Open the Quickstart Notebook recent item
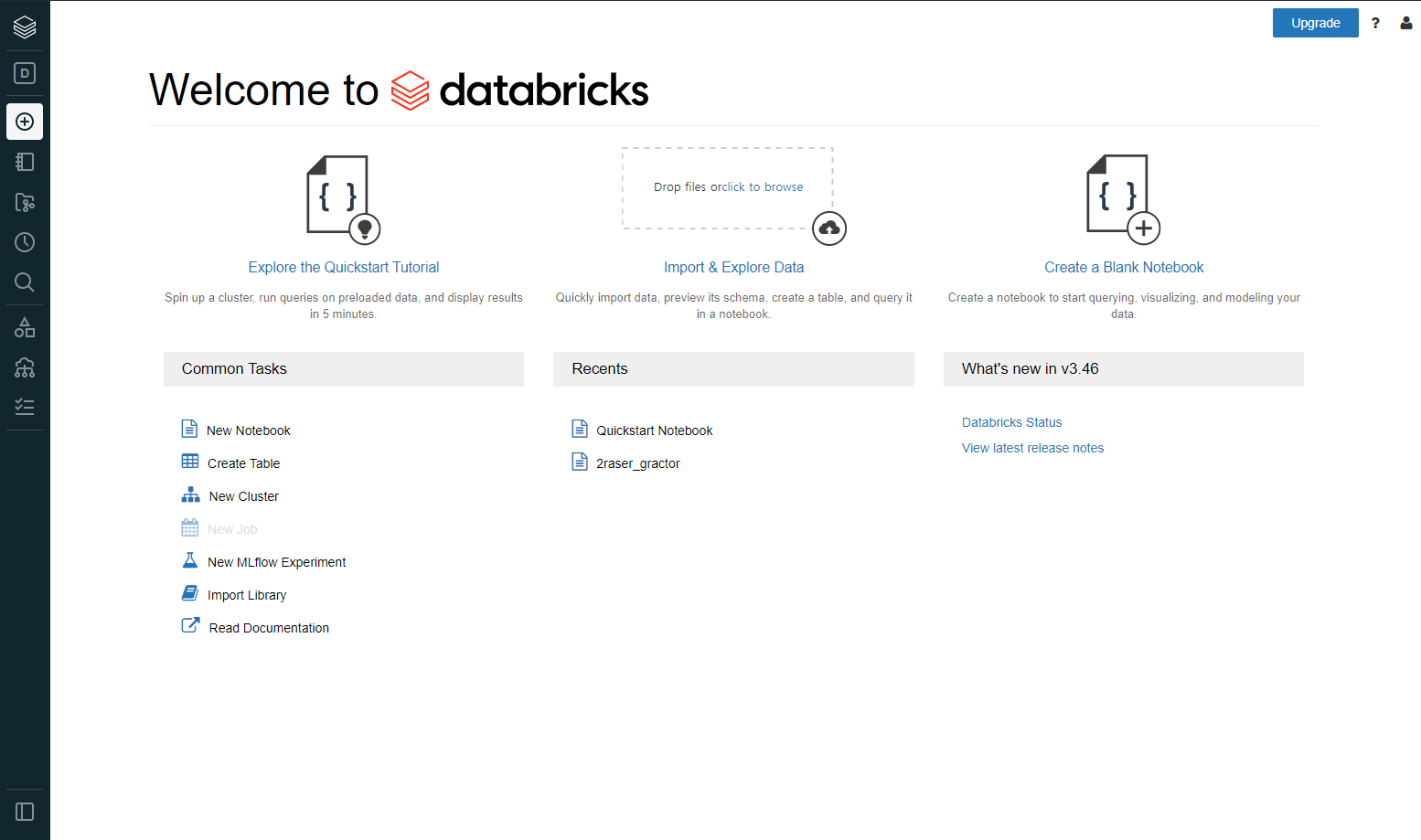The width and height of the screenshot is (1421, 840). [x=655, y=431]
